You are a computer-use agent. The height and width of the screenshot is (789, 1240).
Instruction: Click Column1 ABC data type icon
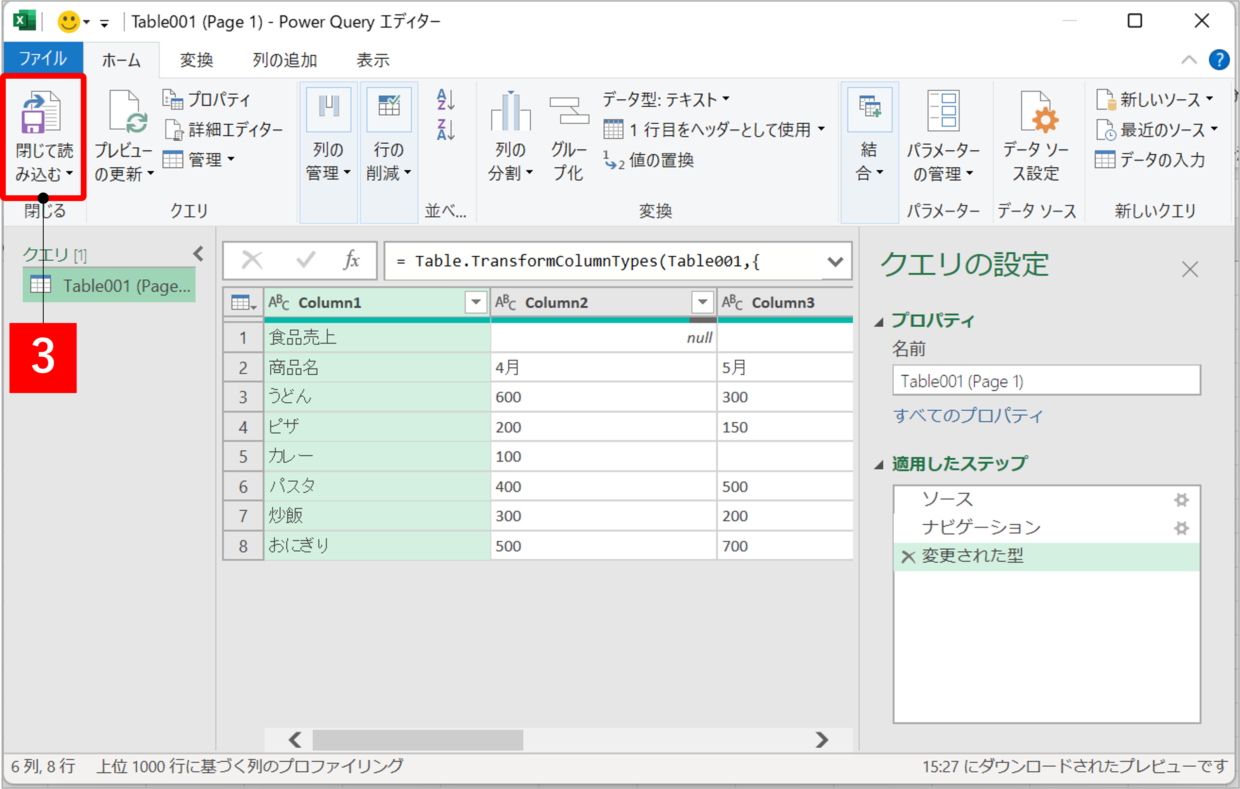(279, 303)
